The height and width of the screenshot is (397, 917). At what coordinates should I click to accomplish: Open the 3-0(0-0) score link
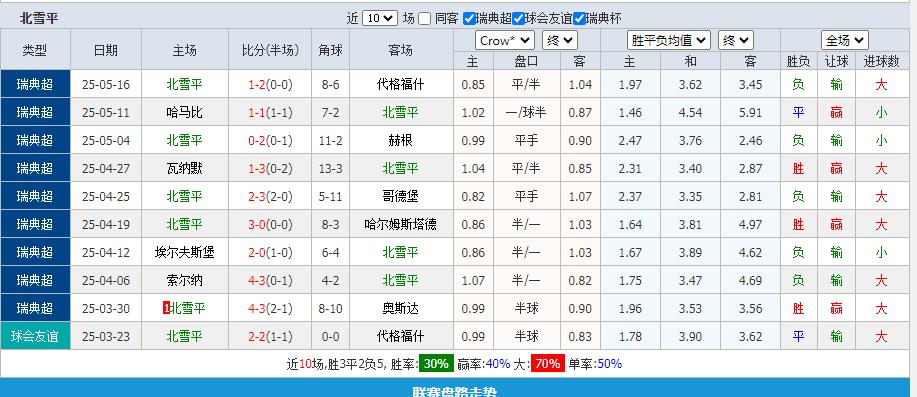[x=270, y=225]
